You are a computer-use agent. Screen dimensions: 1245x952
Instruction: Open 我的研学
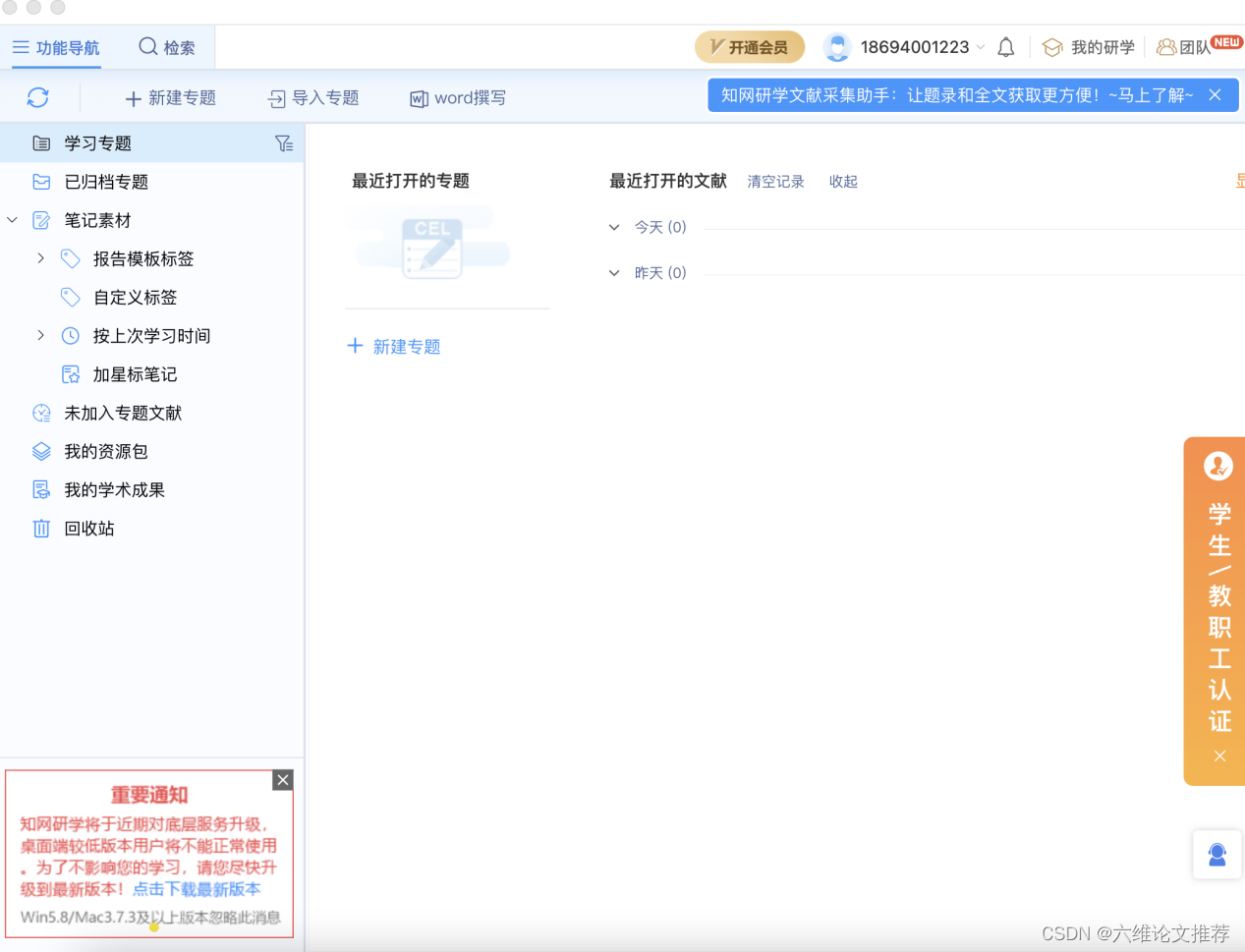coord(1089,47)
